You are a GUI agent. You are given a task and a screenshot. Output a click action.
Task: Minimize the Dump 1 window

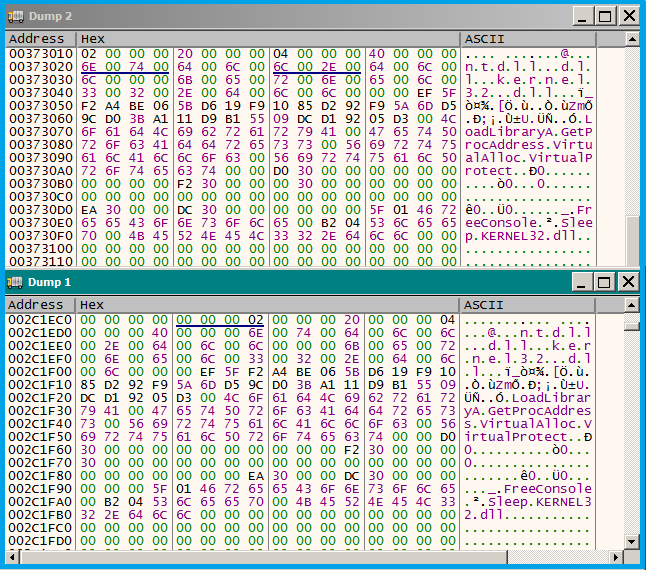pyautogui.click(x=584, y=282)
